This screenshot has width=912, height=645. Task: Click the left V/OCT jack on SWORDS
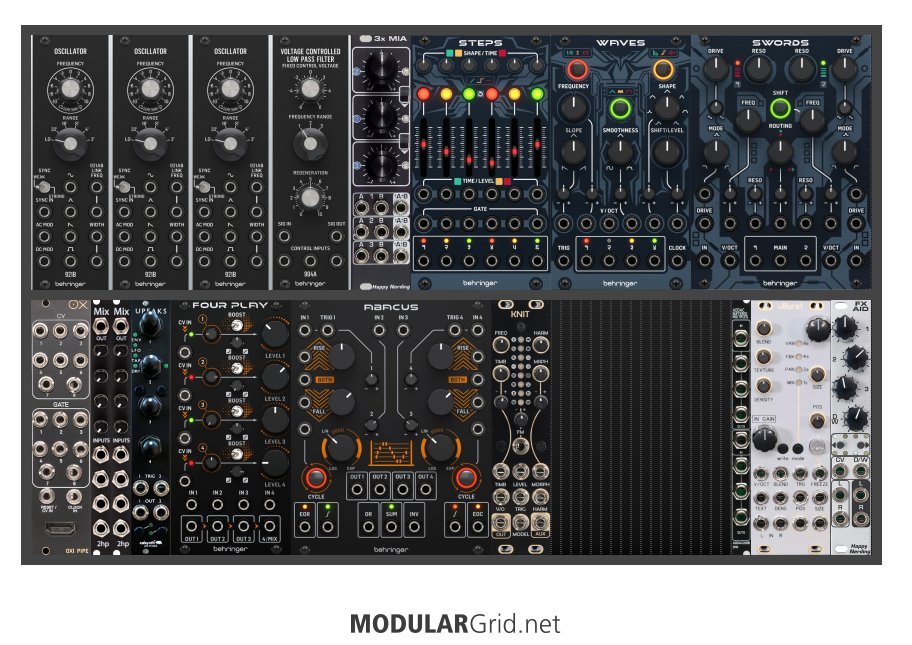pyautogui.click(x=729, y=261)
